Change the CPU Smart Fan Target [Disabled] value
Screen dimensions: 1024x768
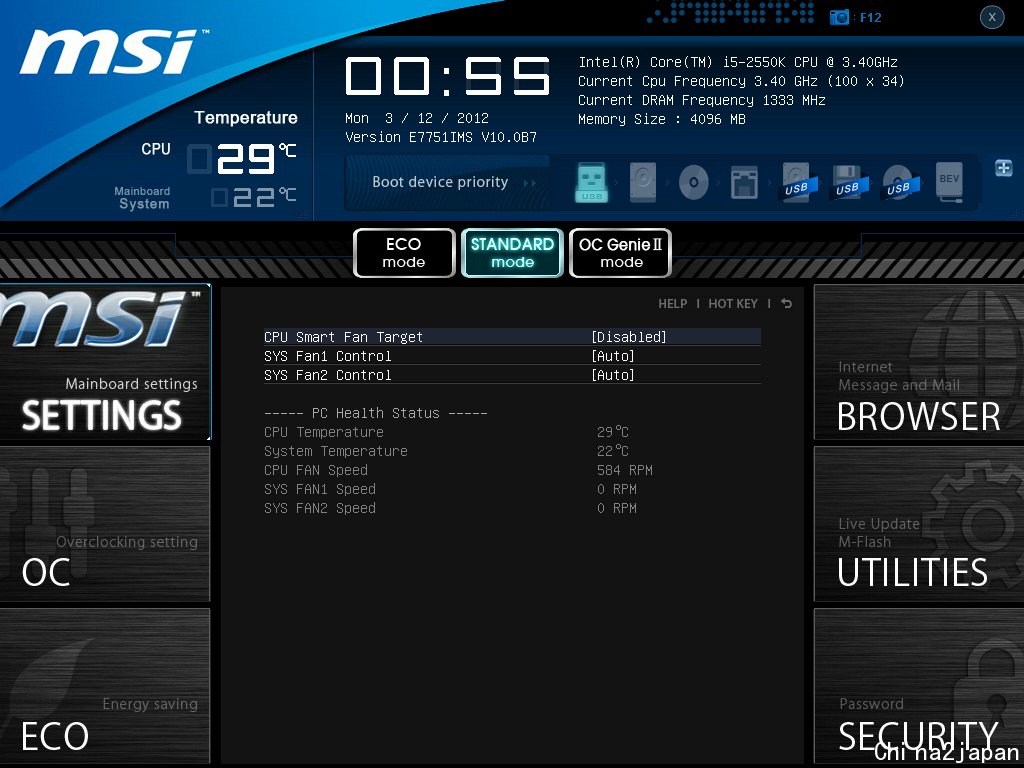[x=628, y=337]
